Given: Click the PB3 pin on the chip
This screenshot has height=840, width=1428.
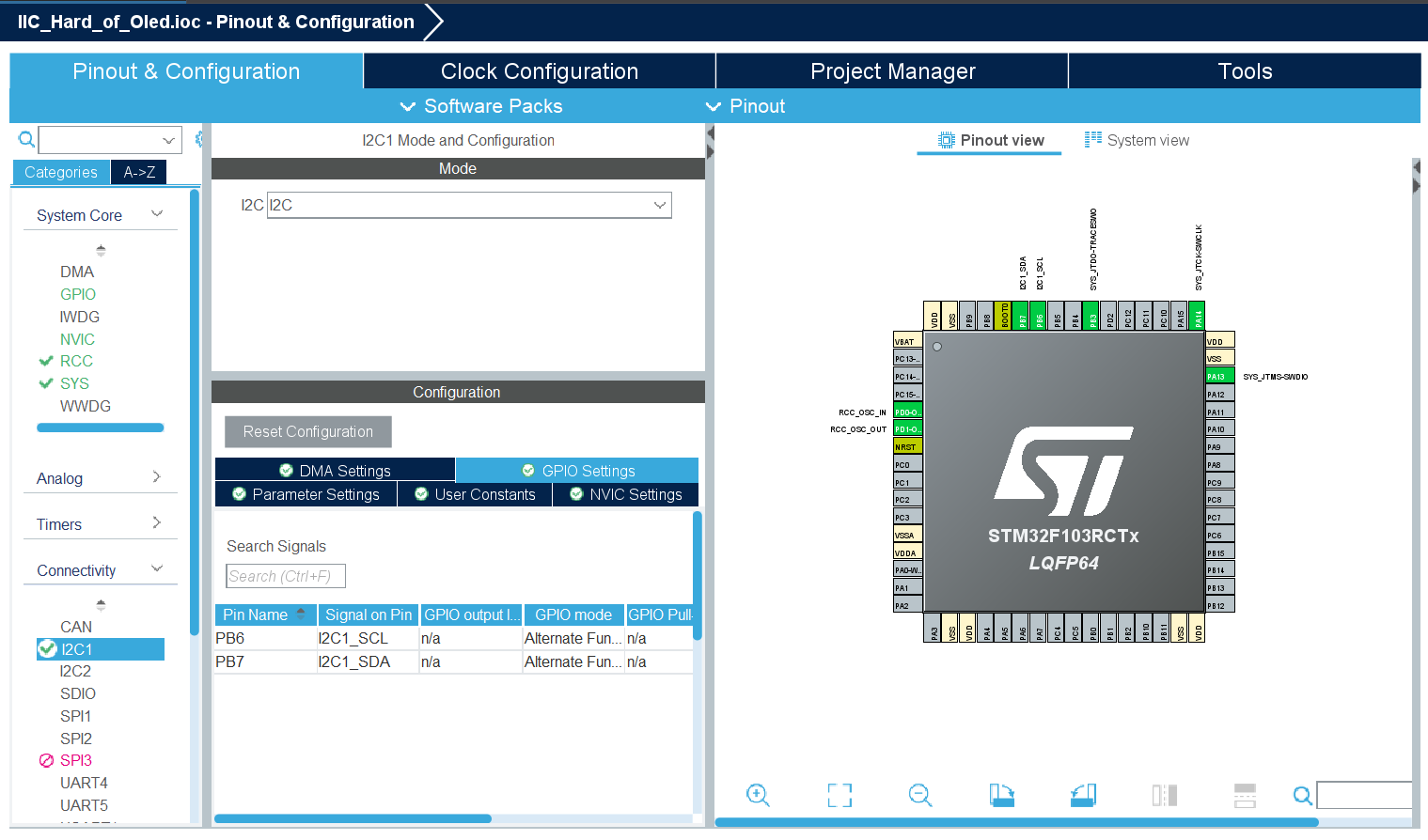Looking at the screenshot, I should pyautogui.click(x=1091, y=316).
